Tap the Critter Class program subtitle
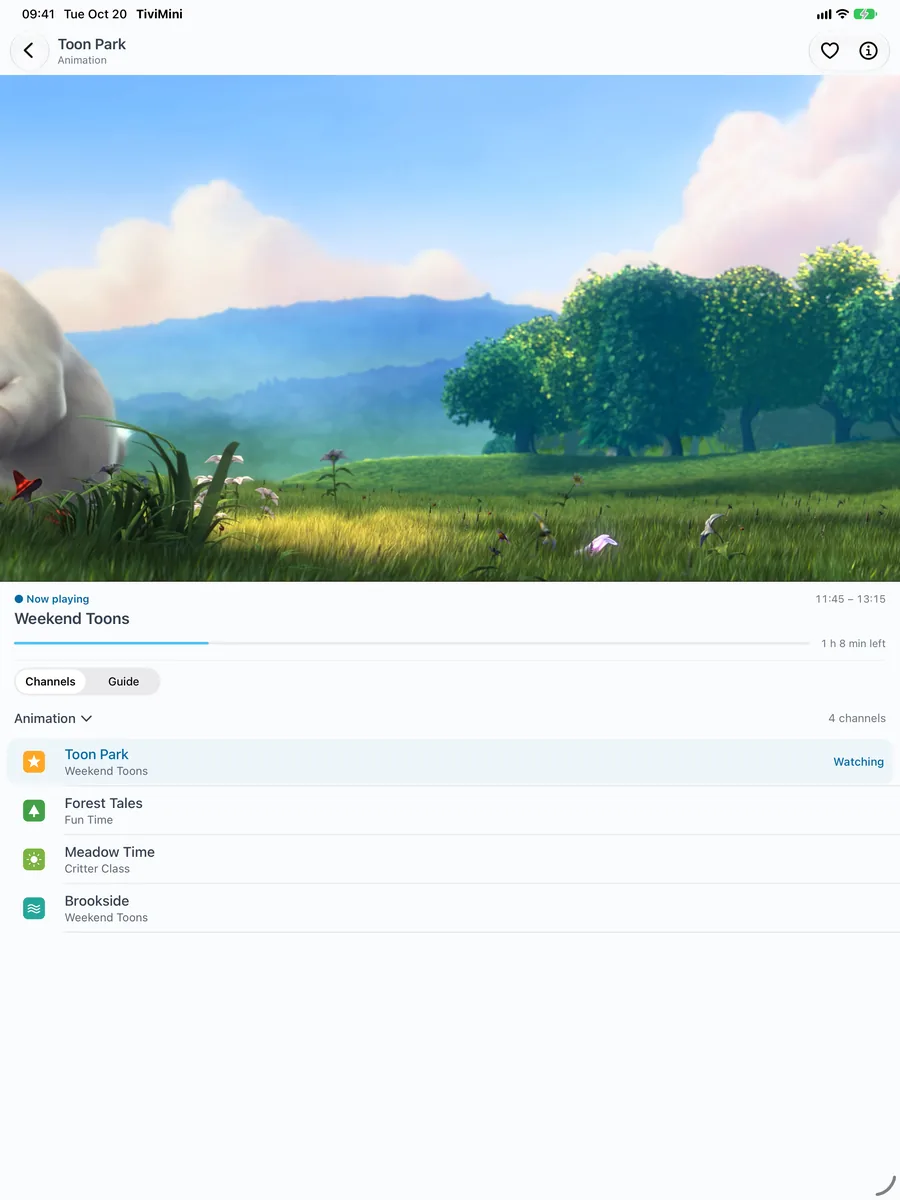900x1200 pixels. [97, 869]
